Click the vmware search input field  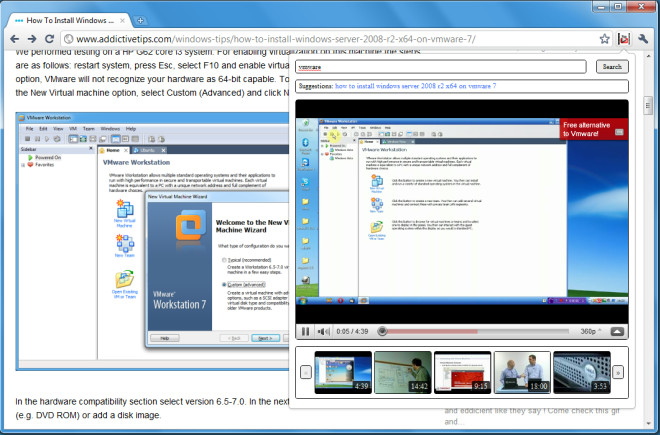(441, 67)
